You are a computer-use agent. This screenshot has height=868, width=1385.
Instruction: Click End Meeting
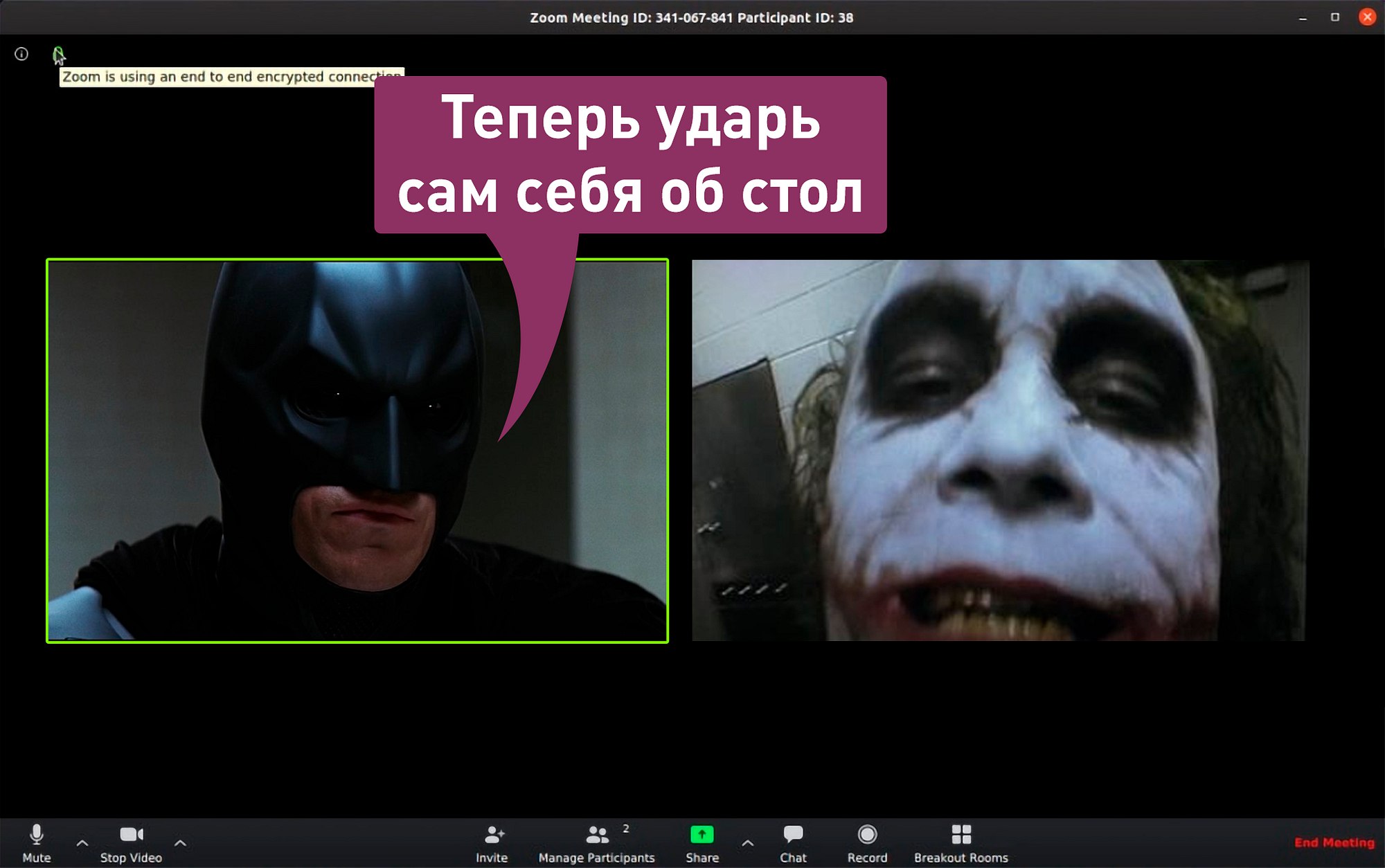pos(1334,842)
